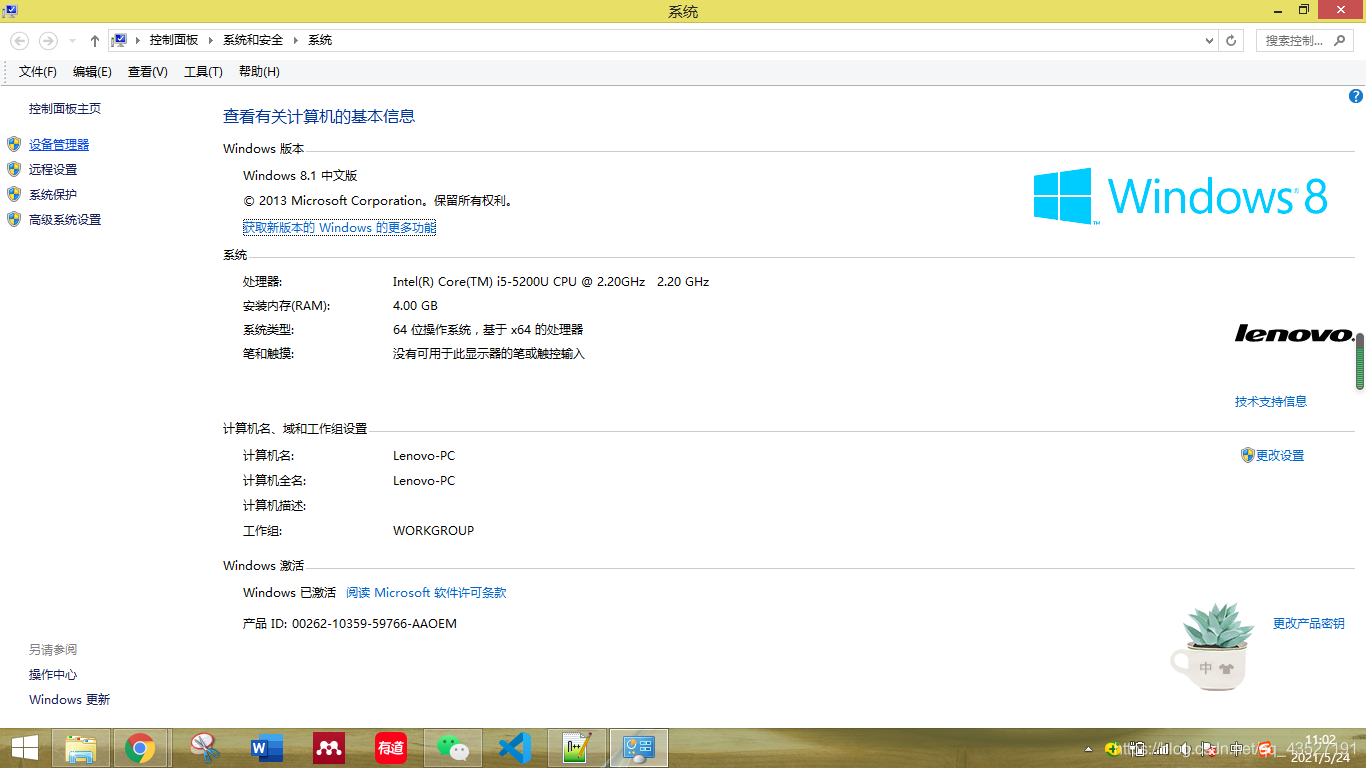
Task: Open the 查看(V) menu
Action: [x=147, y=72]
